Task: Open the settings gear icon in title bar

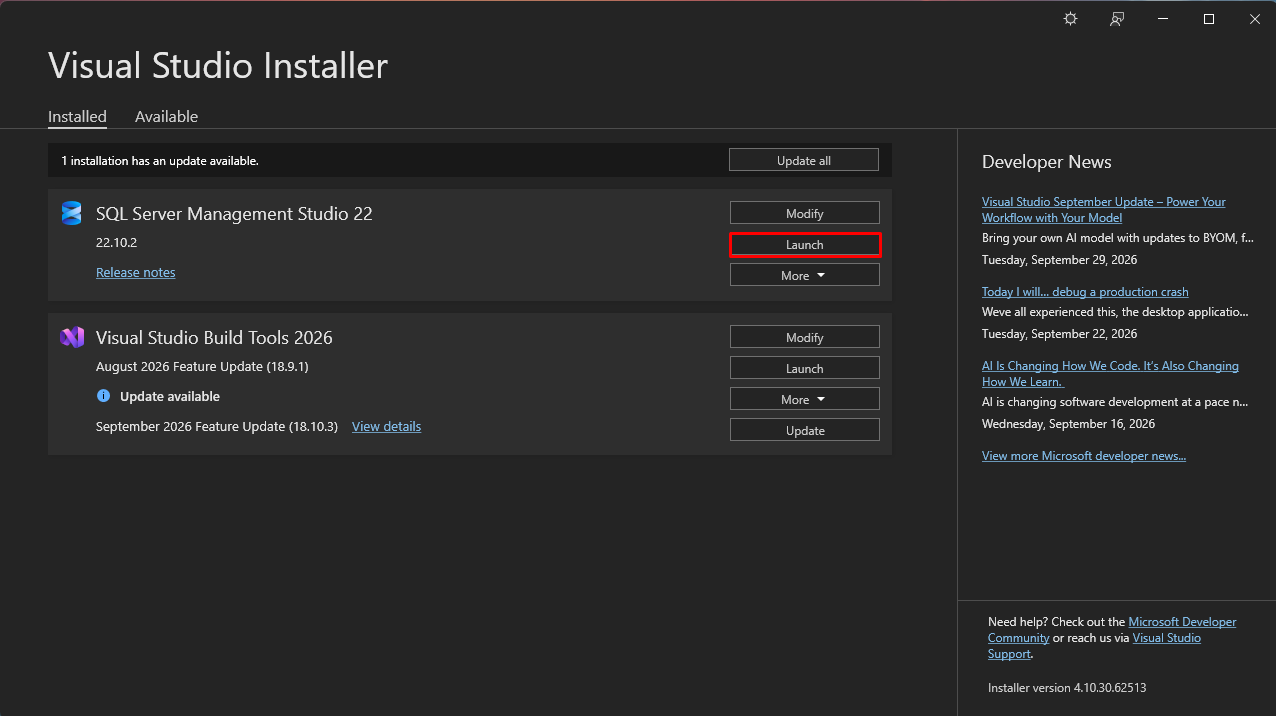Action: [1070, 19]
